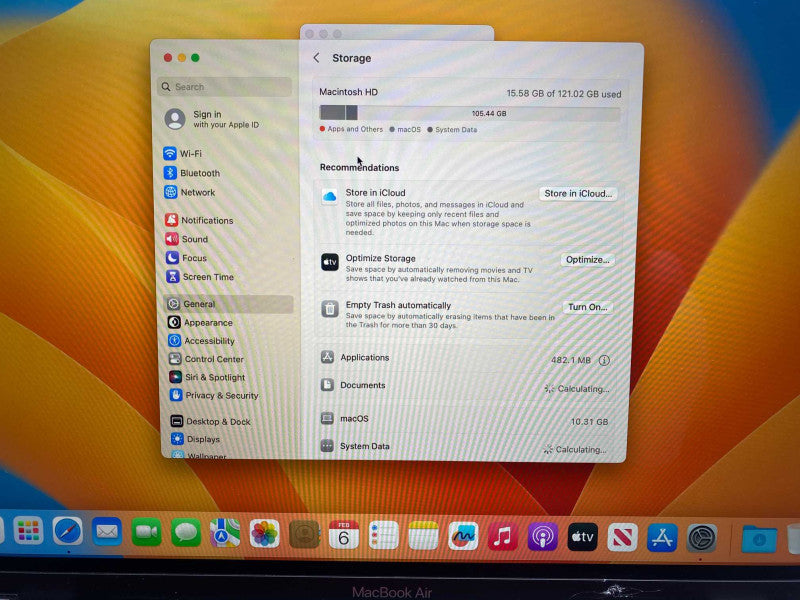The width and height of the screenshot is (800, 600).
Task: Go back using the Storage back chevron
Action: pyautogui.click(x=316, y=58)
